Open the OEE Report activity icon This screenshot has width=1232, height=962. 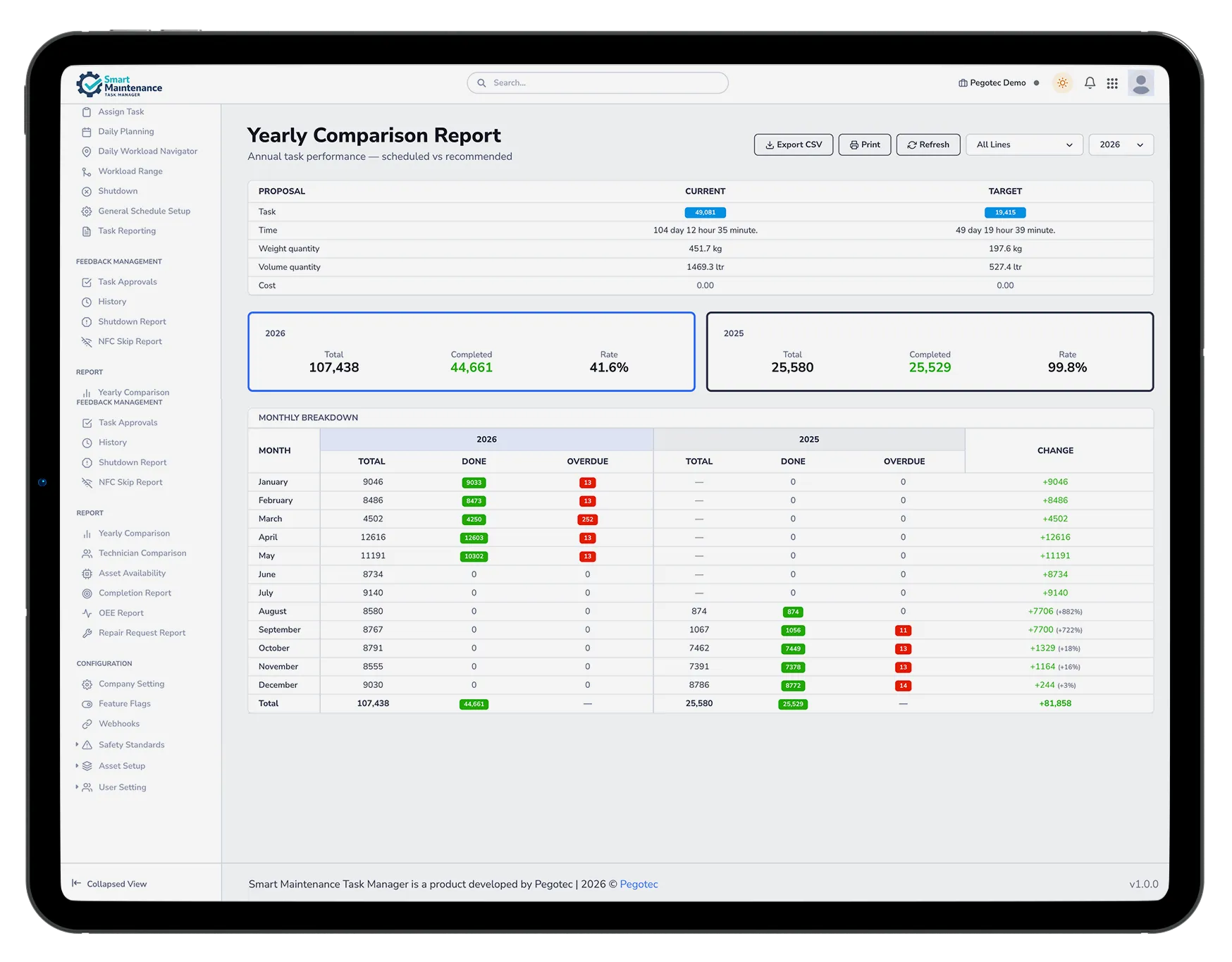click(x=87, y=613)
